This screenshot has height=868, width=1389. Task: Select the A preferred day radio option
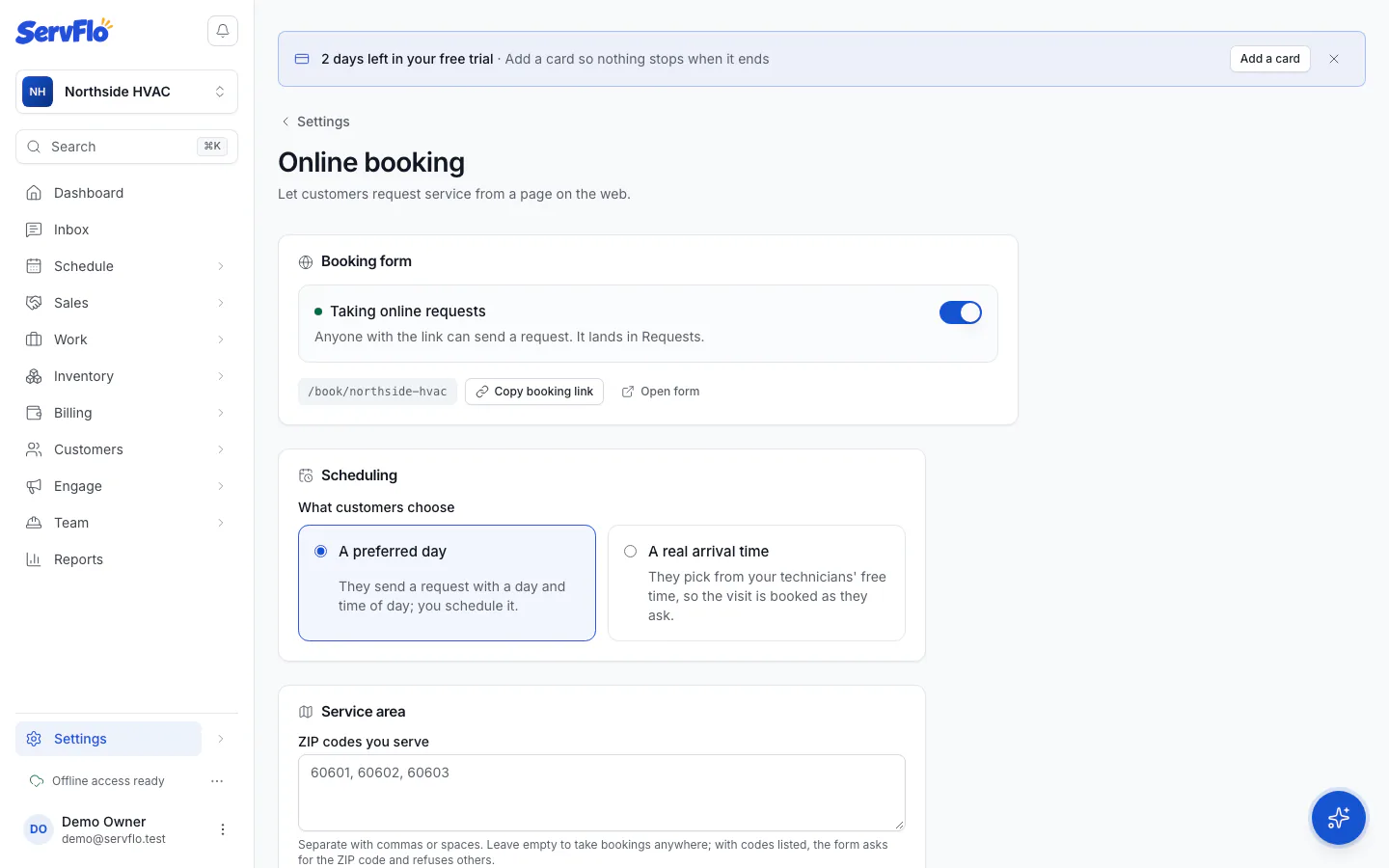pos(447,583)
